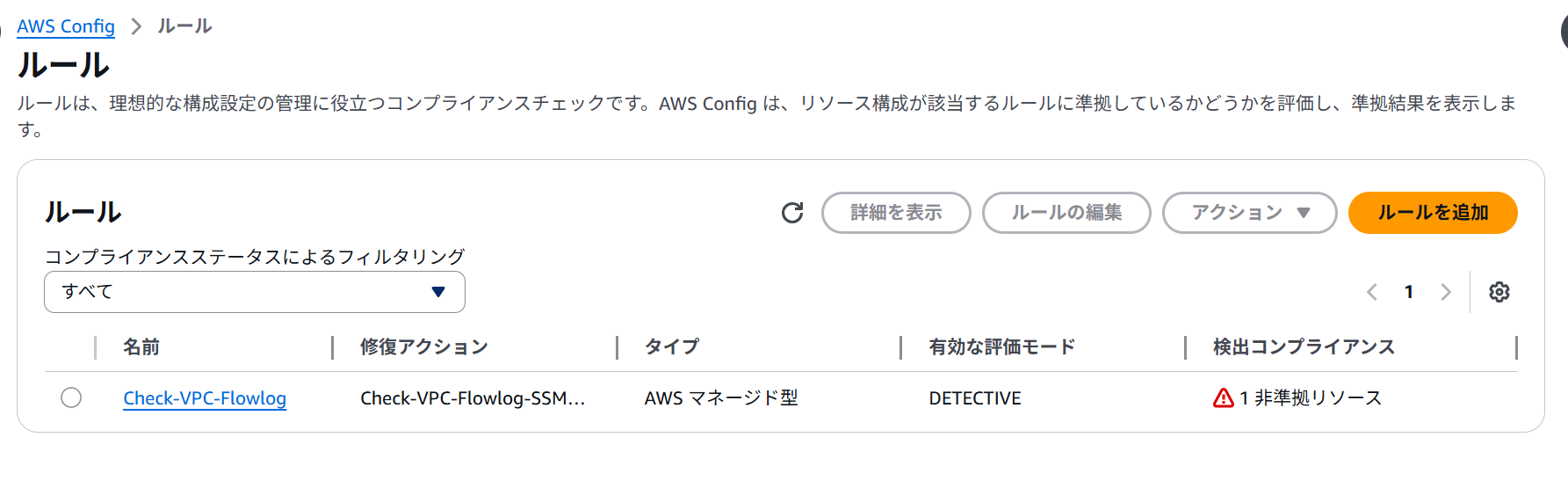Click the non-compliant warning triangle icon

click(1223, 398)
